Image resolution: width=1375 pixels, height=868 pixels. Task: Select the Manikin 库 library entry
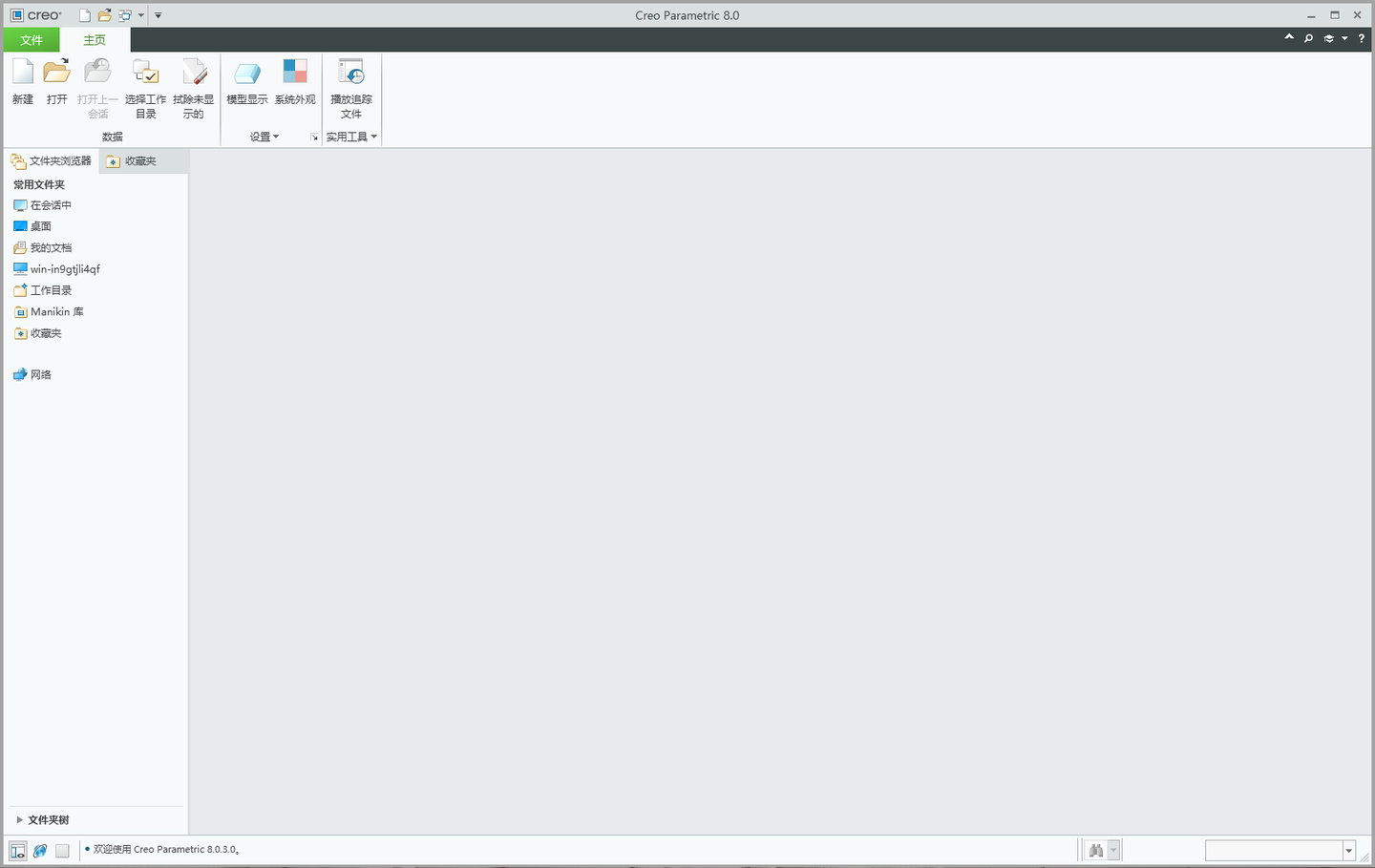(49, 312)
